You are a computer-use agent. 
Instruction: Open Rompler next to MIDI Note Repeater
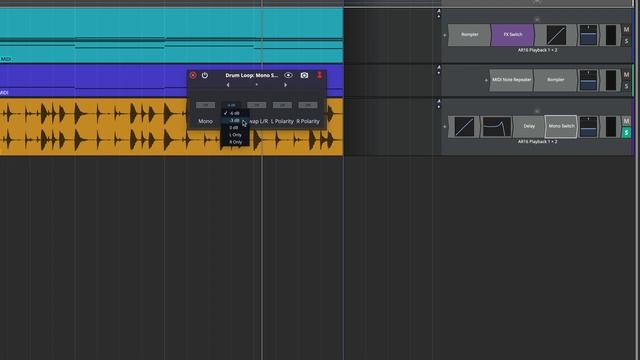coord(556,80)
